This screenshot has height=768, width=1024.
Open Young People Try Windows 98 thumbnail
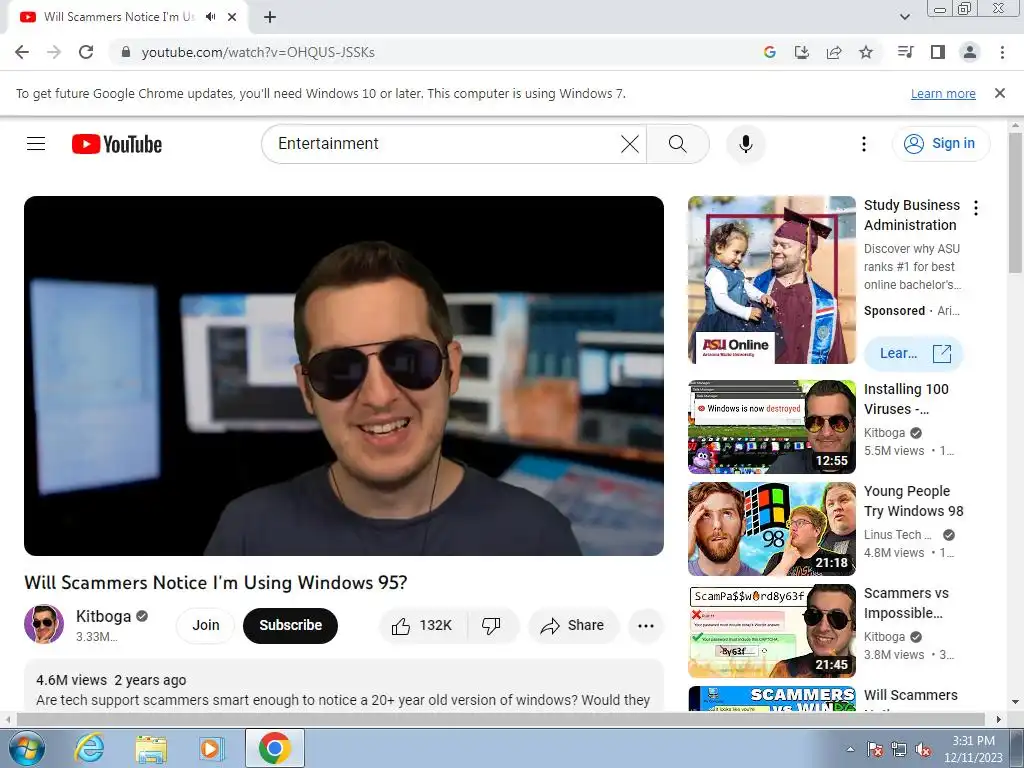click(x=771, y=528)
